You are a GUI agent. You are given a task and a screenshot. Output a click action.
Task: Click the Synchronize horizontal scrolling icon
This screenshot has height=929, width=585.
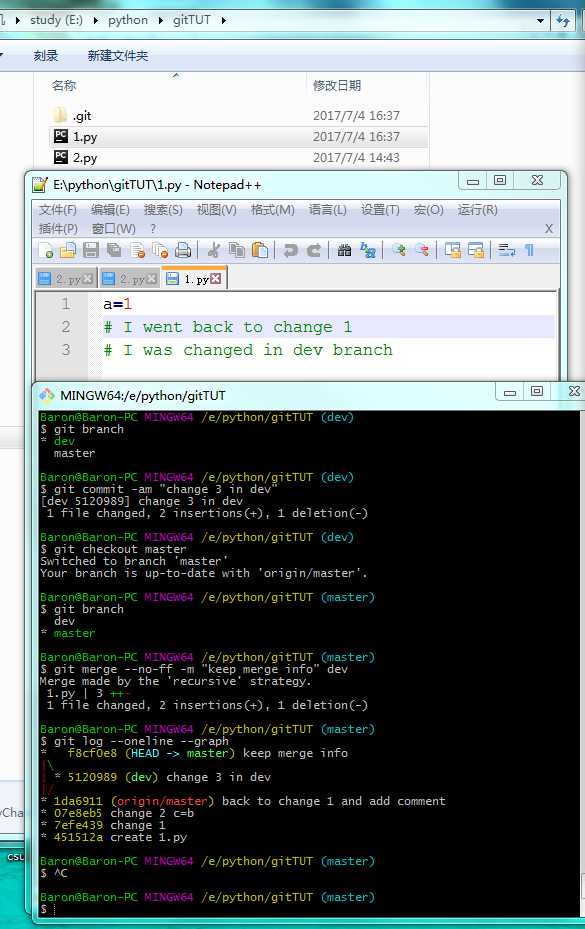tap(476, 250)
